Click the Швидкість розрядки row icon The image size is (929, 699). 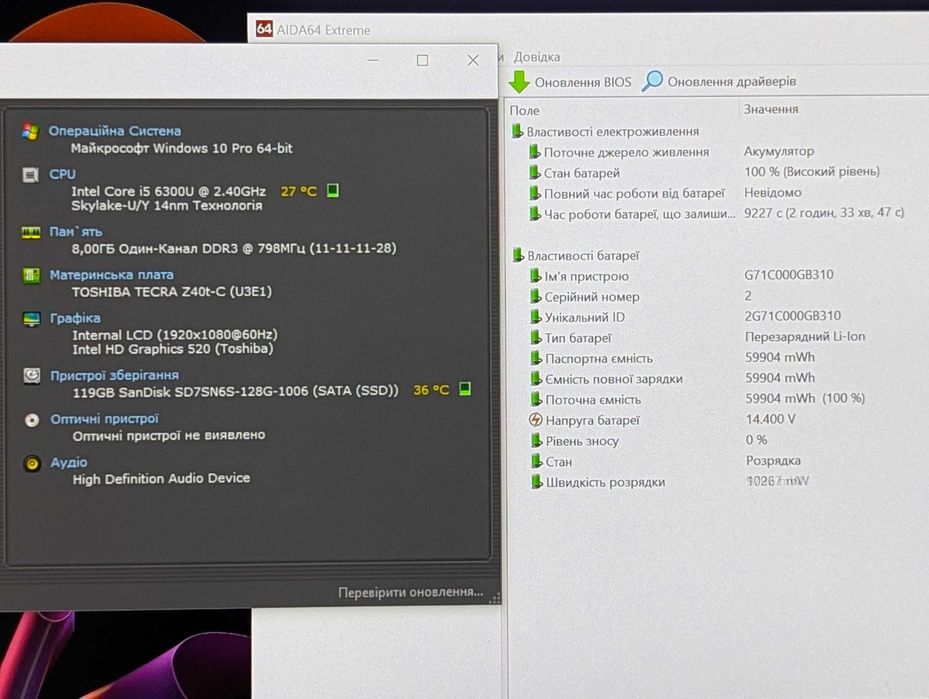click(x=537, y=482)
